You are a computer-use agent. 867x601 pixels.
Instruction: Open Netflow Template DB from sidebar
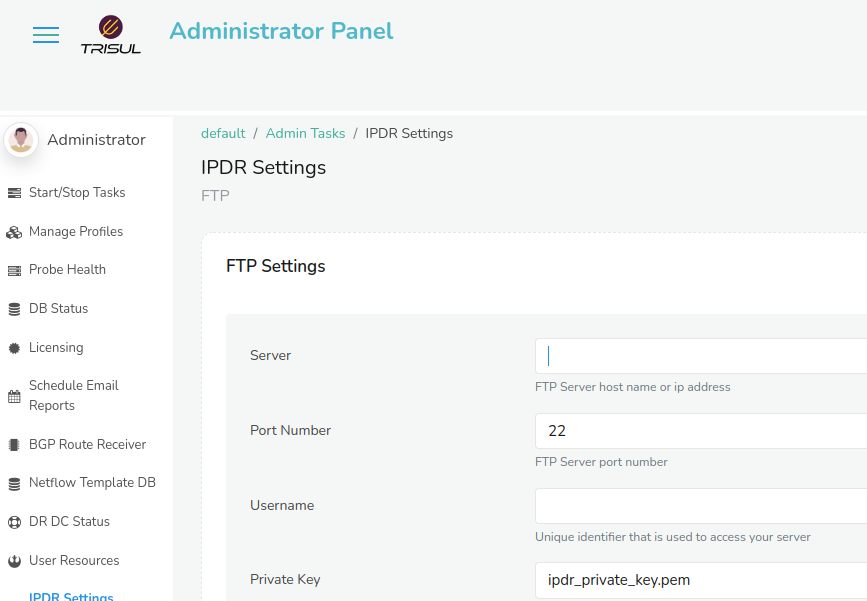point(92,483)
